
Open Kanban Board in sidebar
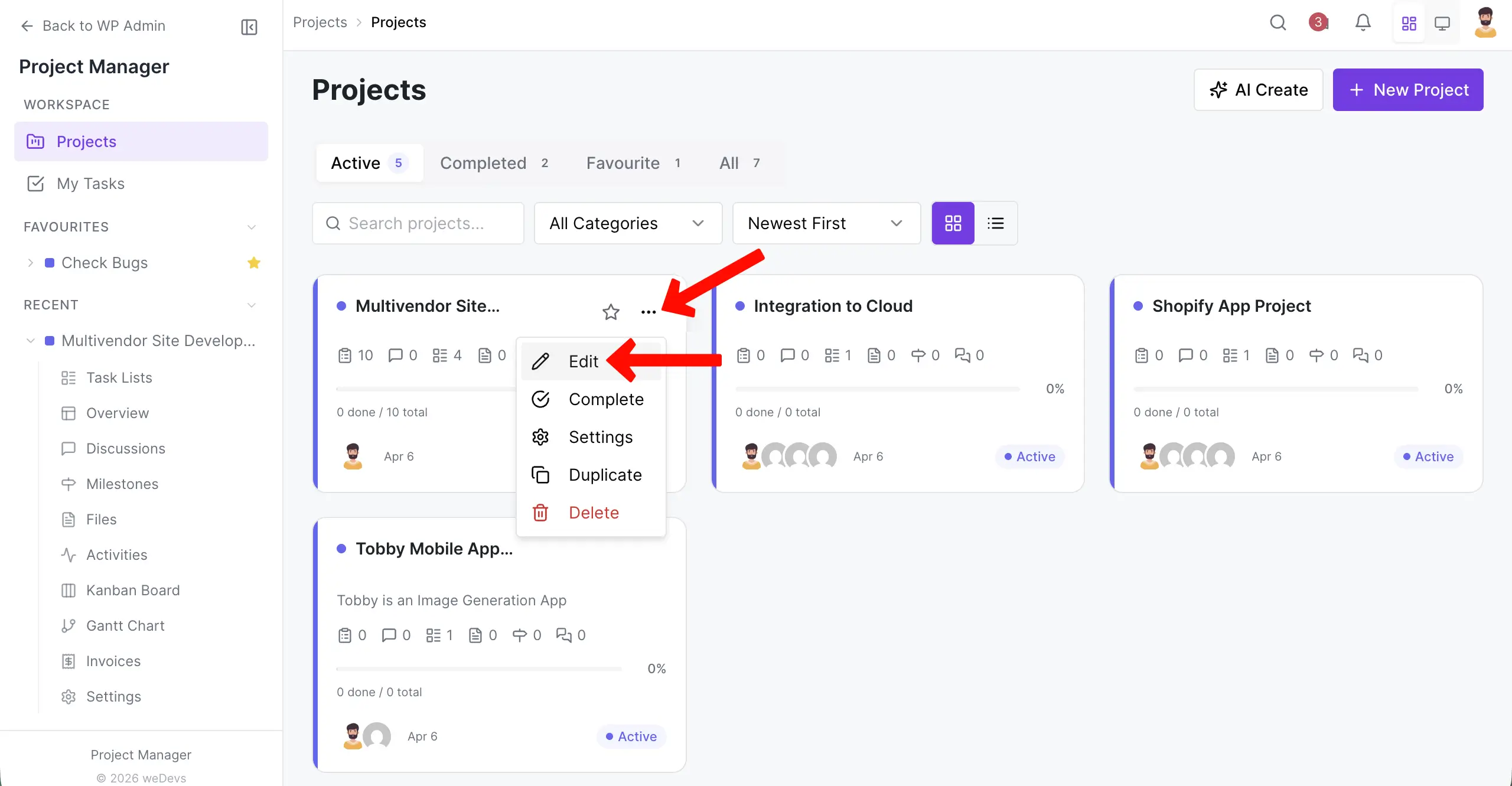tap(132, 590)
